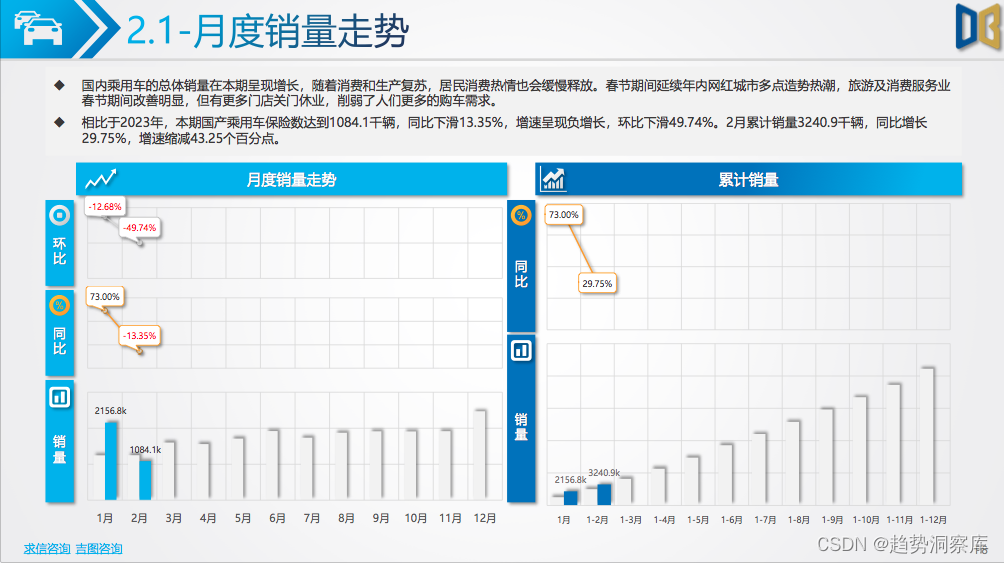Click the blue 2月 bar in the monthly chart
Viewport: 1004px width, 563px height.
tap(145, 480)
